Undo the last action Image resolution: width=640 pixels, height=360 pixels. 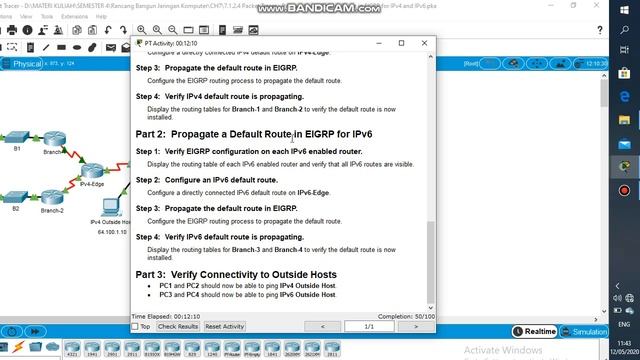tap(108, 30)
